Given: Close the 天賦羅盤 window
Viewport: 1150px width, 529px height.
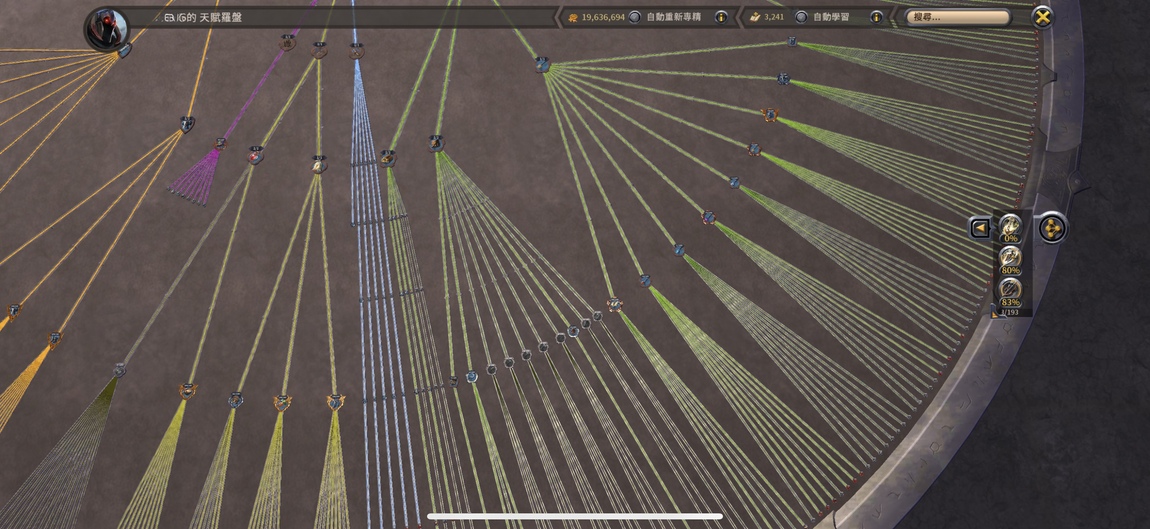Looking at the screenshot, I should pyautogui.click(x=1042, y=17).
